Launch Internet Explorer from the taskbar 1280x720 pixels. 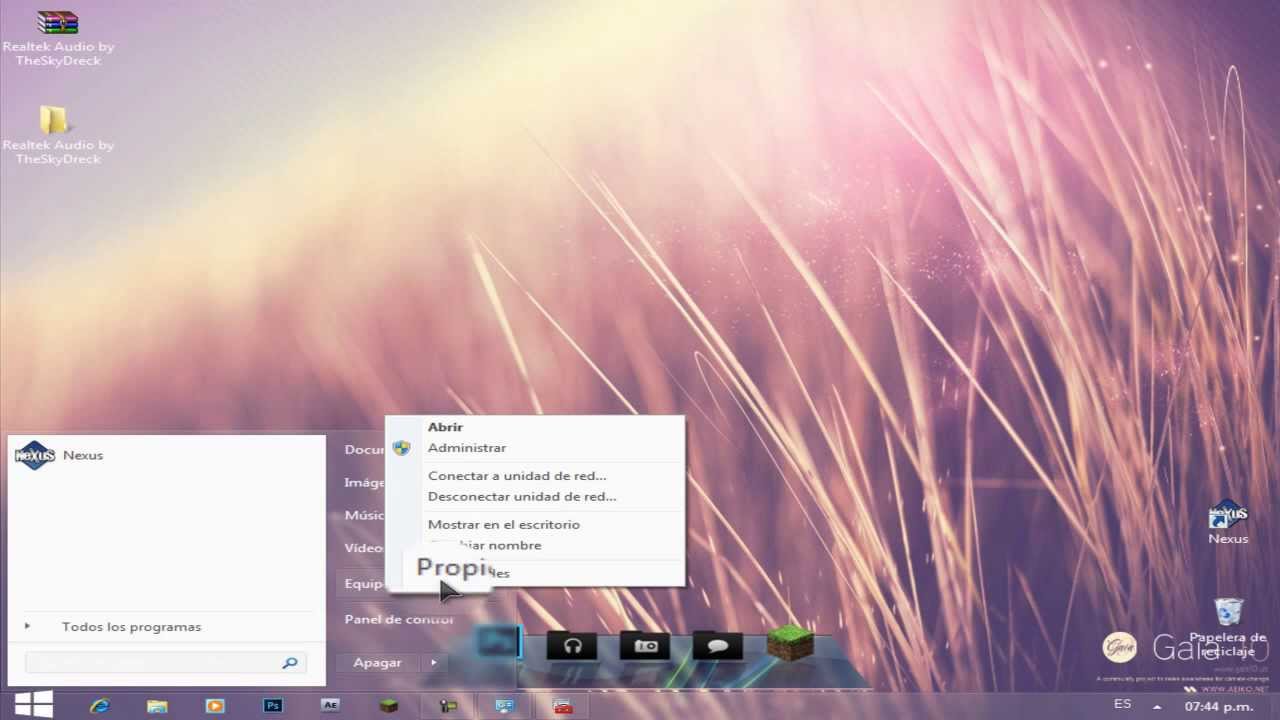(99, 706)
